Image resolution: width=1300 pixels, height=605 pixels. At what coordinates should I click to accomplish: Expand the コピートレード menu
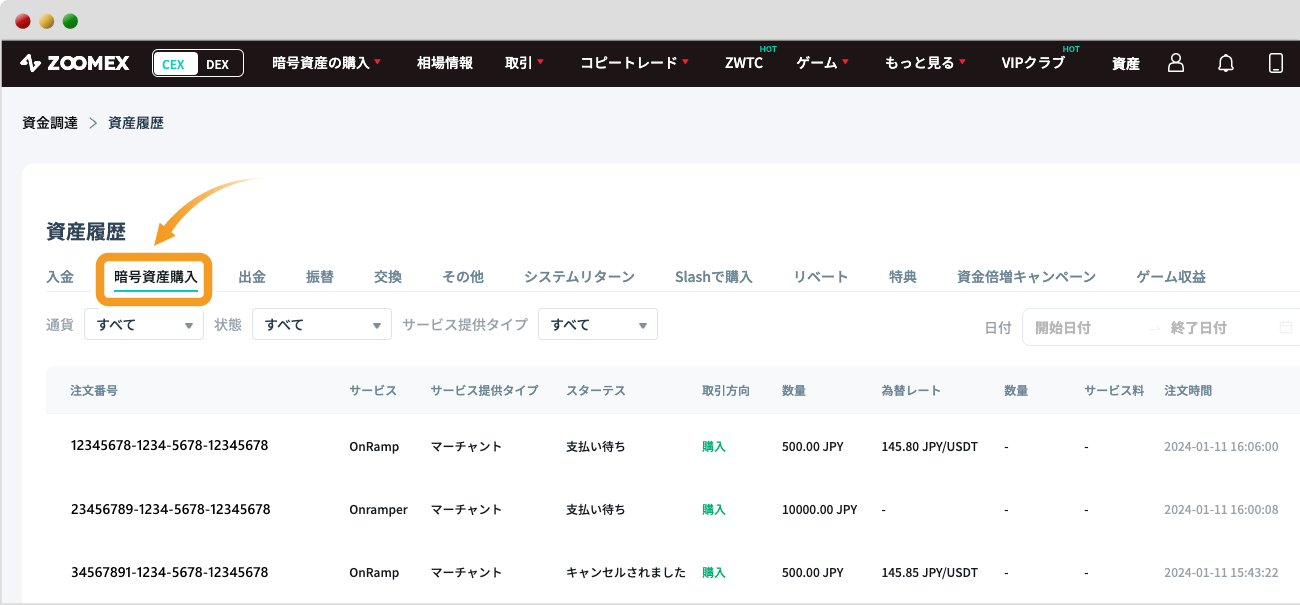point(634,63)
